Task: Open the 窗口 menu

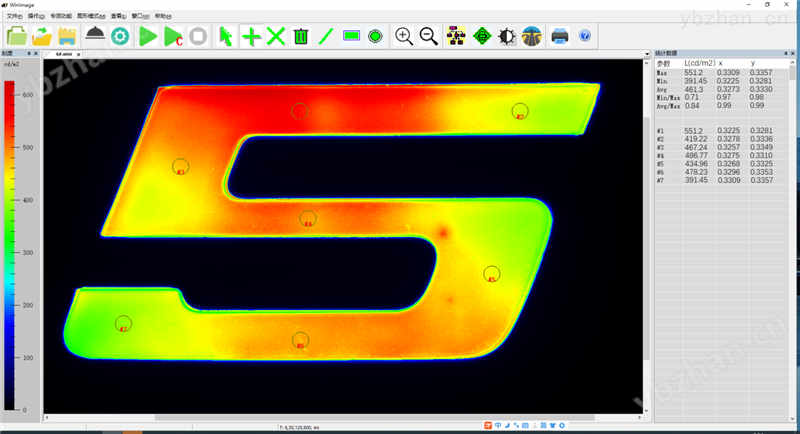Action: pyautogui.click(x=140, y=16)
